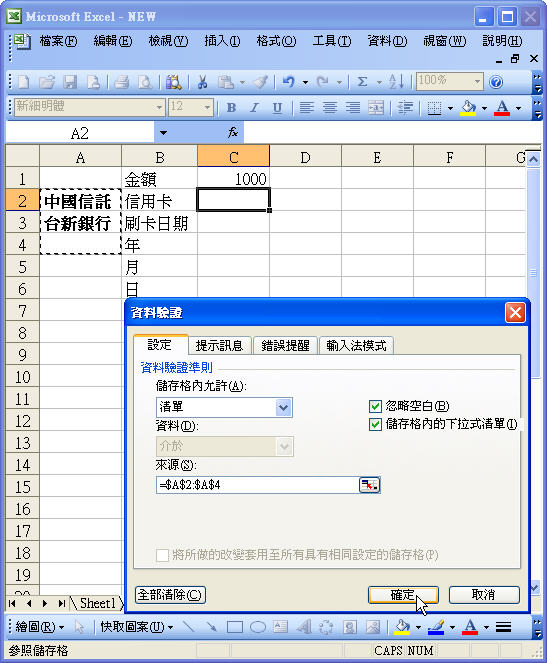Align text right
Viewport: 547px width, 663px height.
click(x=353, y=108)
